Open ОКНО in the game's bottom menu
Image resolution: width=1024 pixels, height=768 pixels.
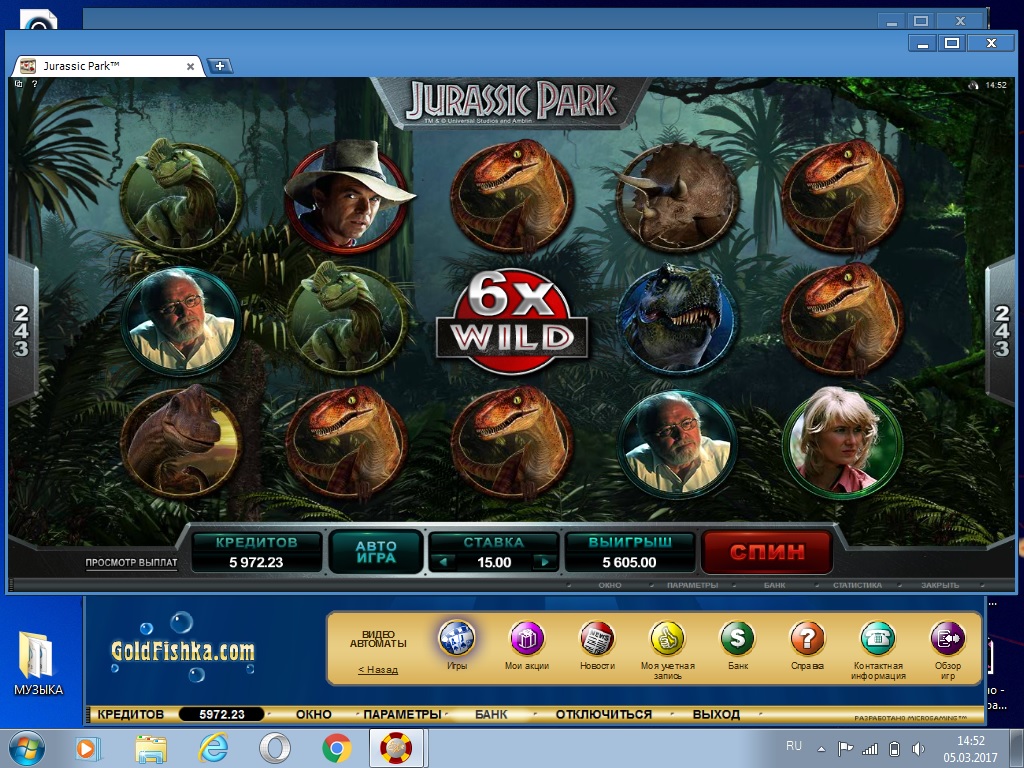click(610, 585)
